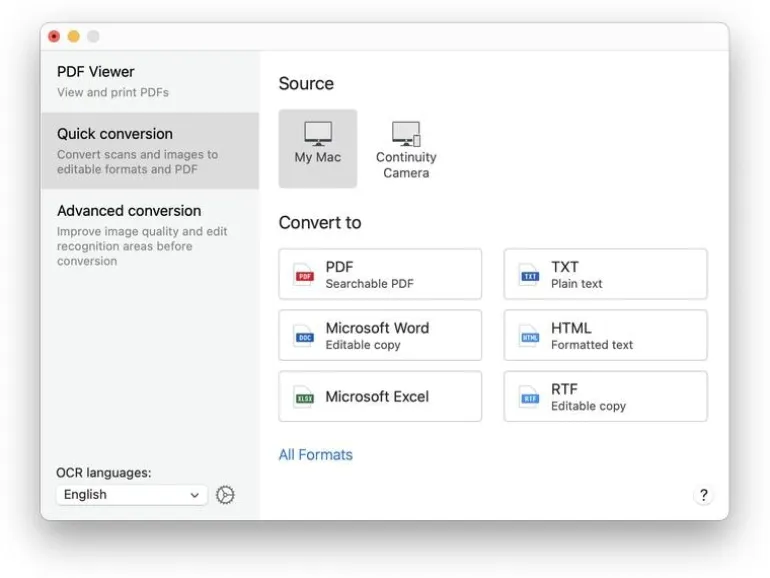Screen dimensions: 770x578
Task: Open help with question mark button
Action: (x=703, y=495)
